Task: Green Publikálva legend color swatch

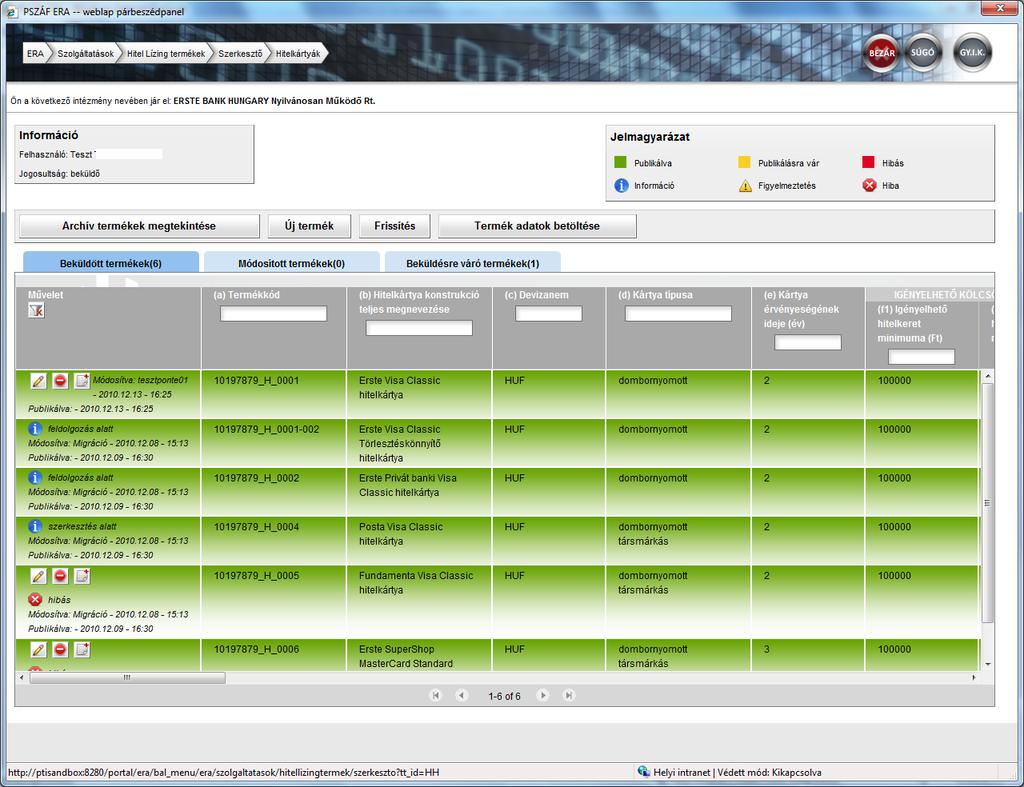Action: [x=620, y=163]
